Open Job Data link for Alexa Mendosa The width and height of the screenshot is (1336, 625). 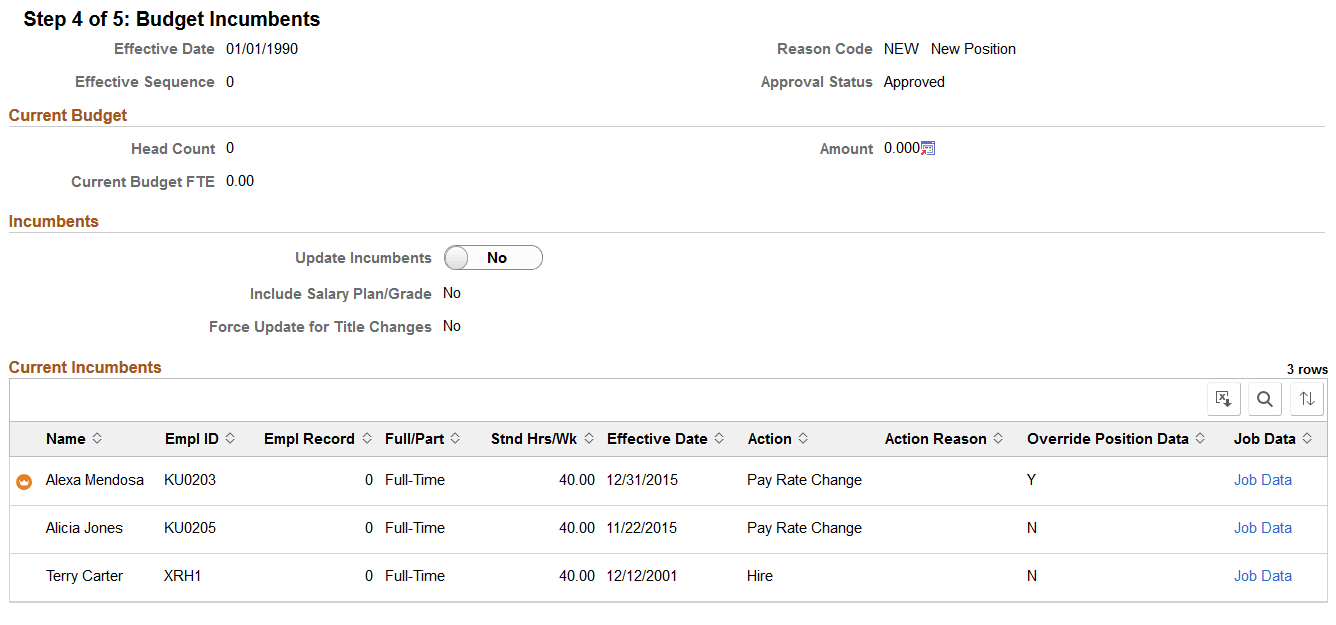(x=1262, y=480)
